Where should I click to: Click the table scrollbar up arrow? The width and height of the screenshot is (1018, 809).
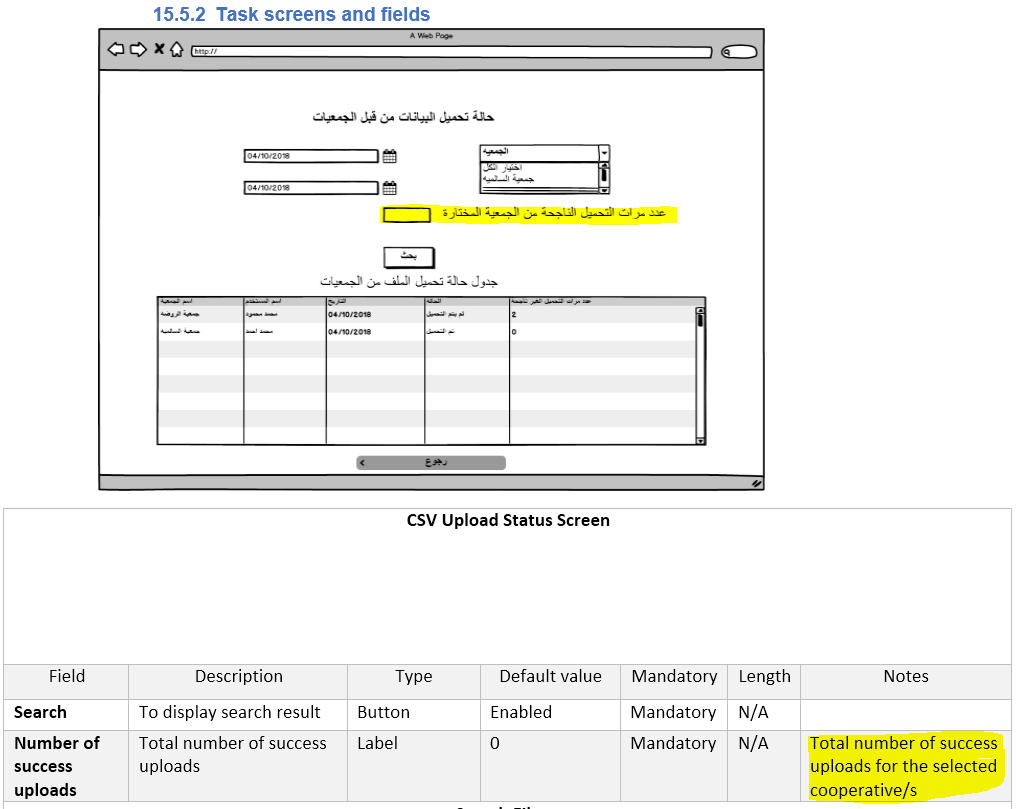tap(700, 310)
